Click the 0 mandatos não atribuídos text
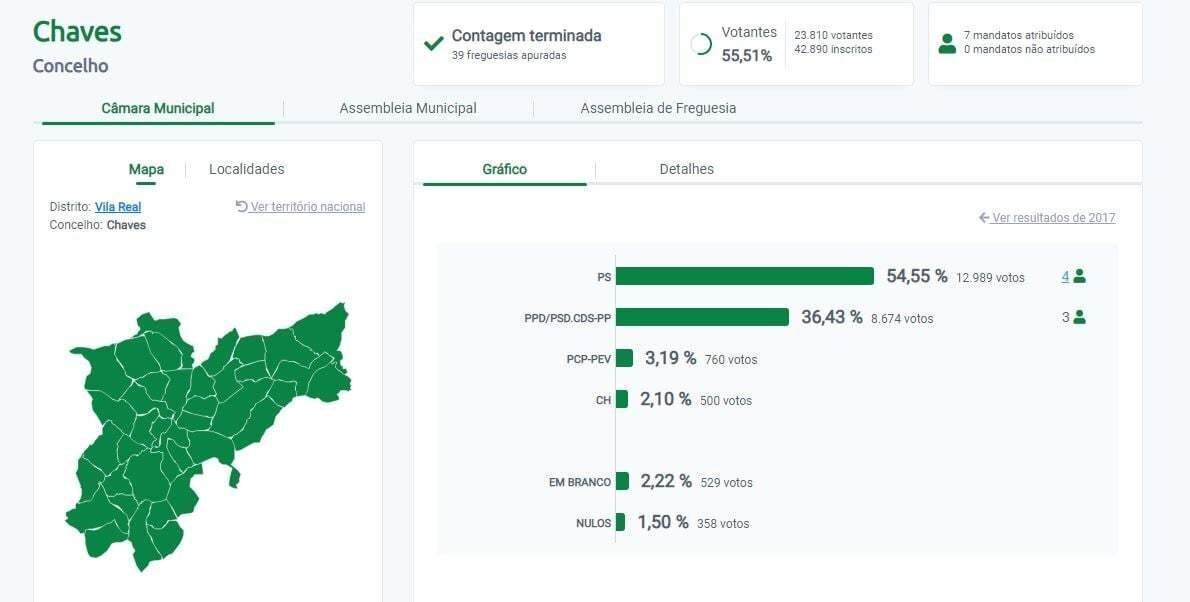The image size is (1190, 602). click(x=1029, y=49)
